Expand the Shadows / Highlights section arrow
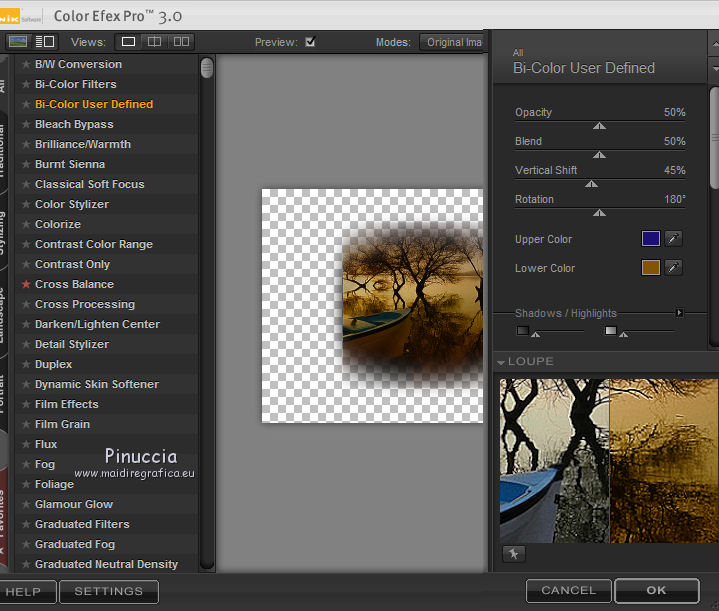The width and height of the screenshot is (719, 611). coord(680,313)
